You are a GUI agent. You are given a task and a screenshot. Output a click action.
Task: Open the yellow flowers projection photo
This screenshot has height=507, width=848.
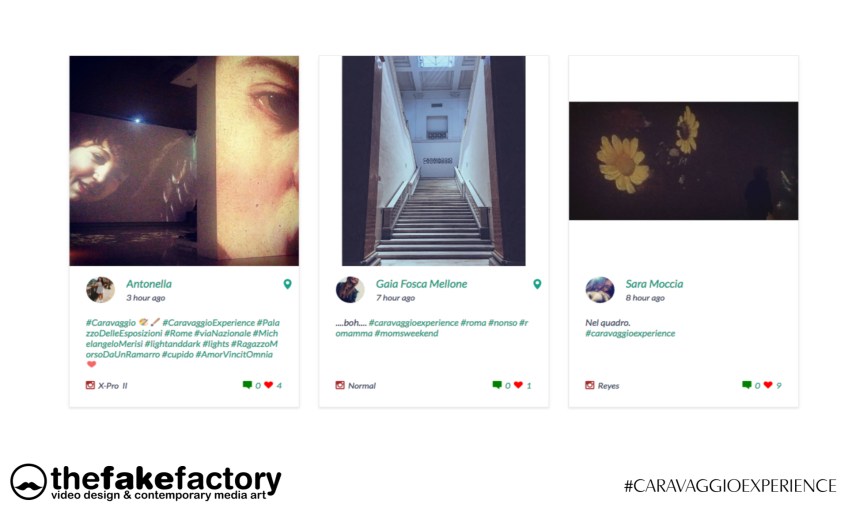click(684, 161)
